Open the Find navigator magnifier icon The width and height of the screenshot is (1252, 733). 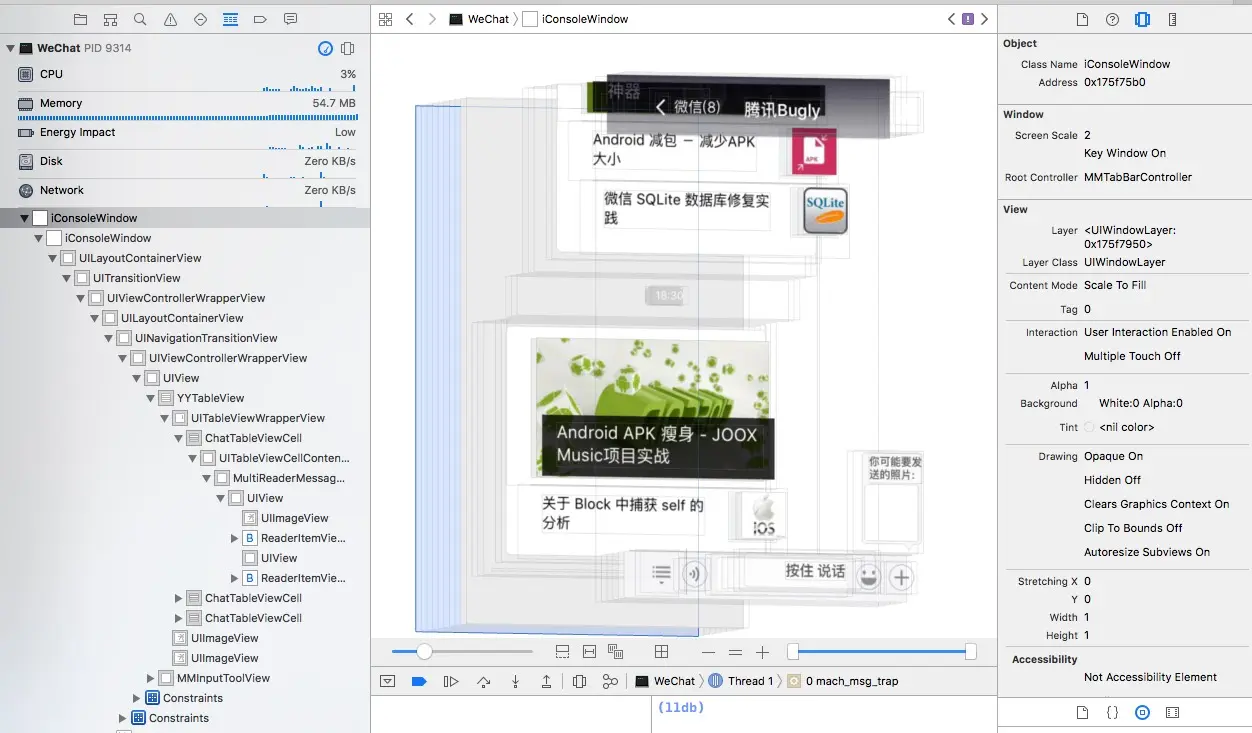(140, 19)
